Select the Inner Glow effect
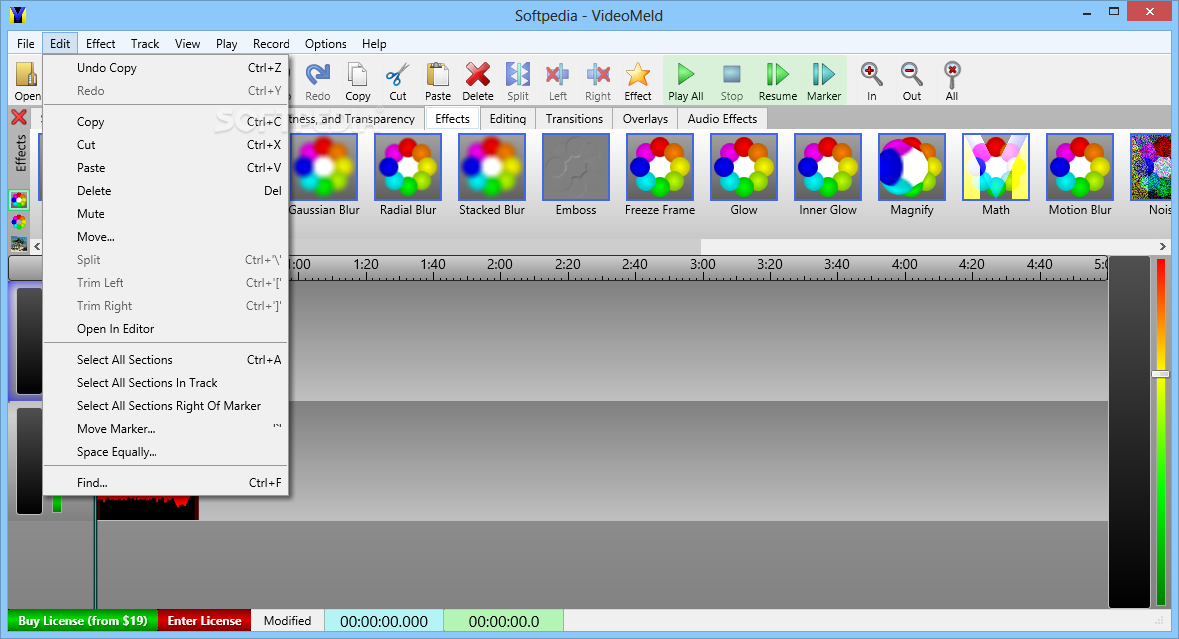This screenshot has width=1179, height=639. click(x=828, y=176)
